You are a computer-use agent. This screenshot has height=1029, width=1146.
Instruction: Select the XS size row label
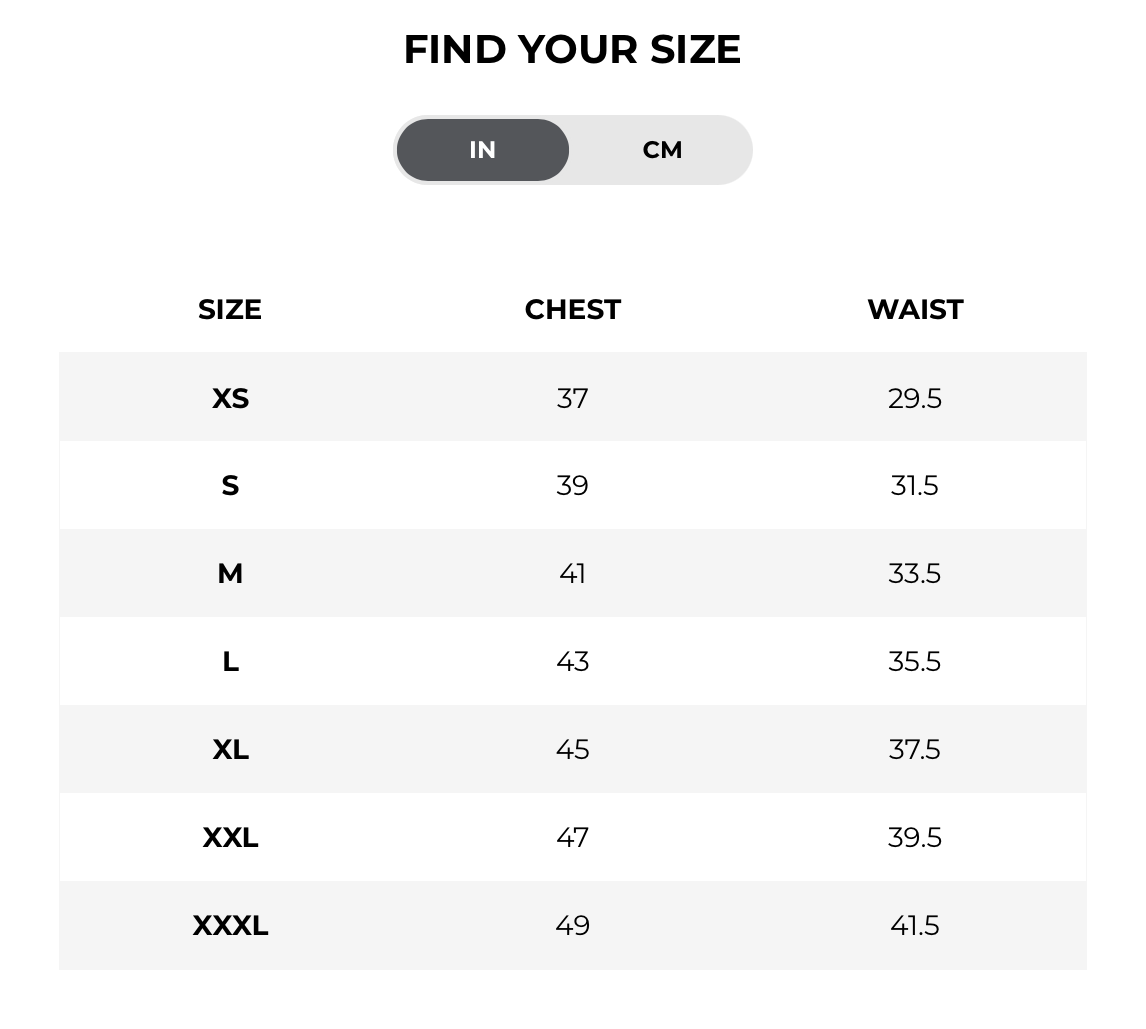230,398
